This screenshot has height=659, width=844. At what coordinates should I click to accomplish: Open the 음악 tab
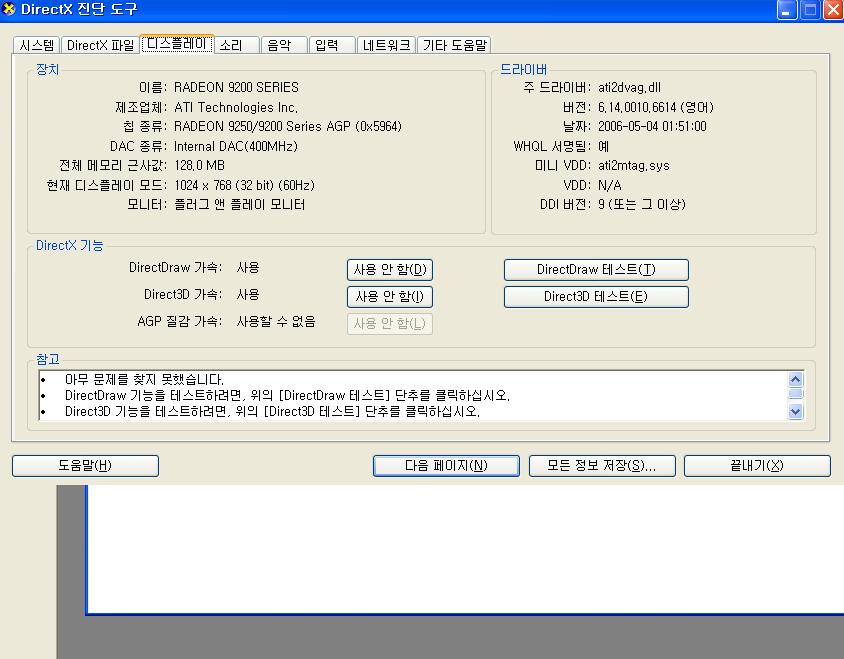285,45
